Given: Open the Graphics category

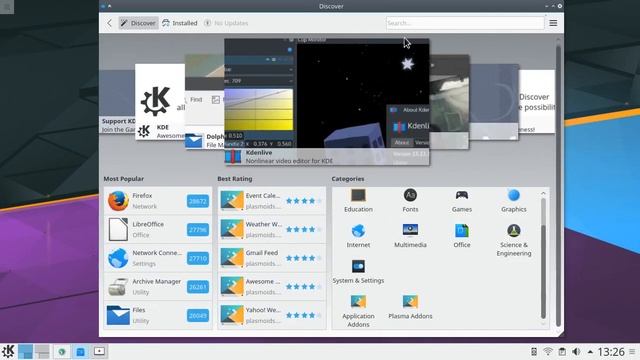Looking at the screenshot, I should [513, 201].
